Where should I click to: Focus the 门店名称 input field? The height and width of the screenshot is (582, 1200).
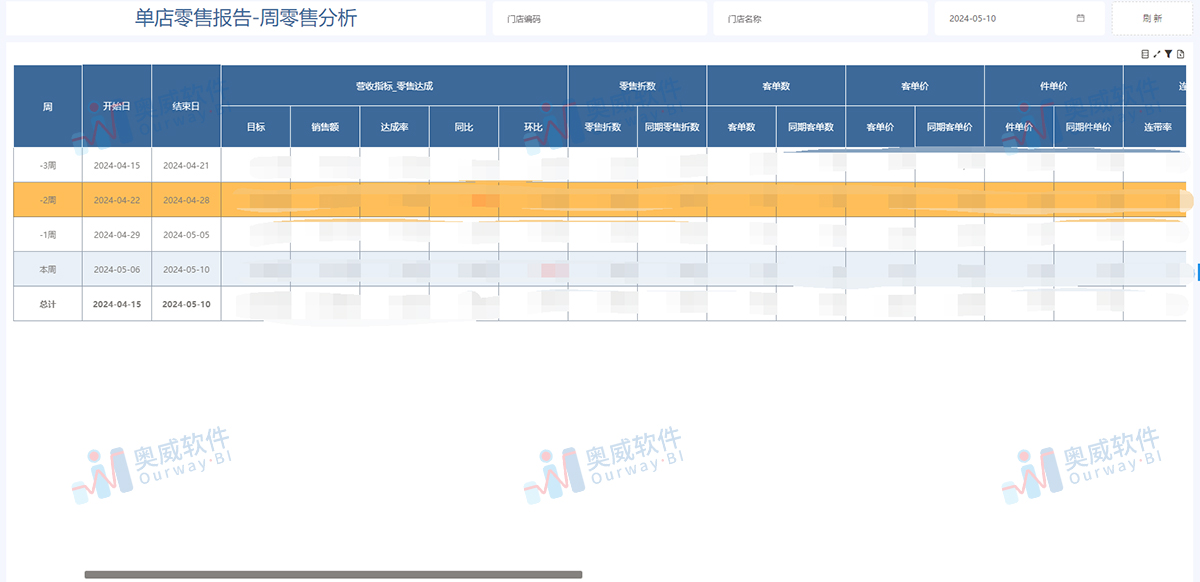(820, 18)
